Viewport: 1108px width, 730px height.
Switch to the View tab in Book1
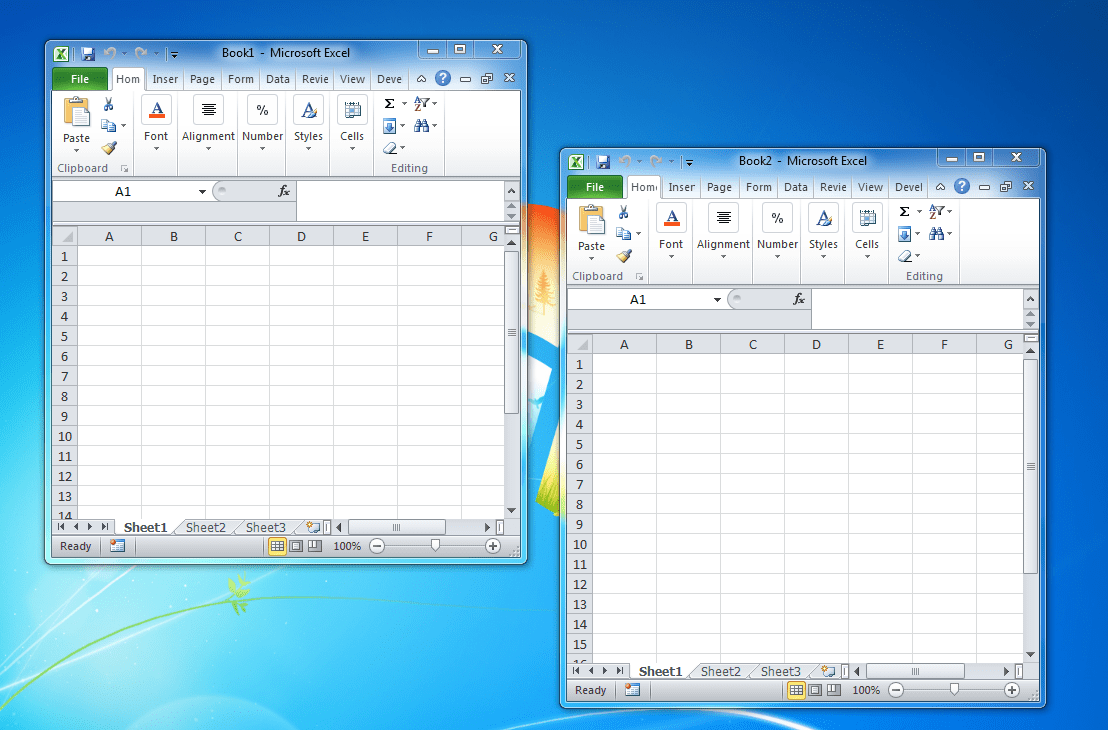[352, 79]
